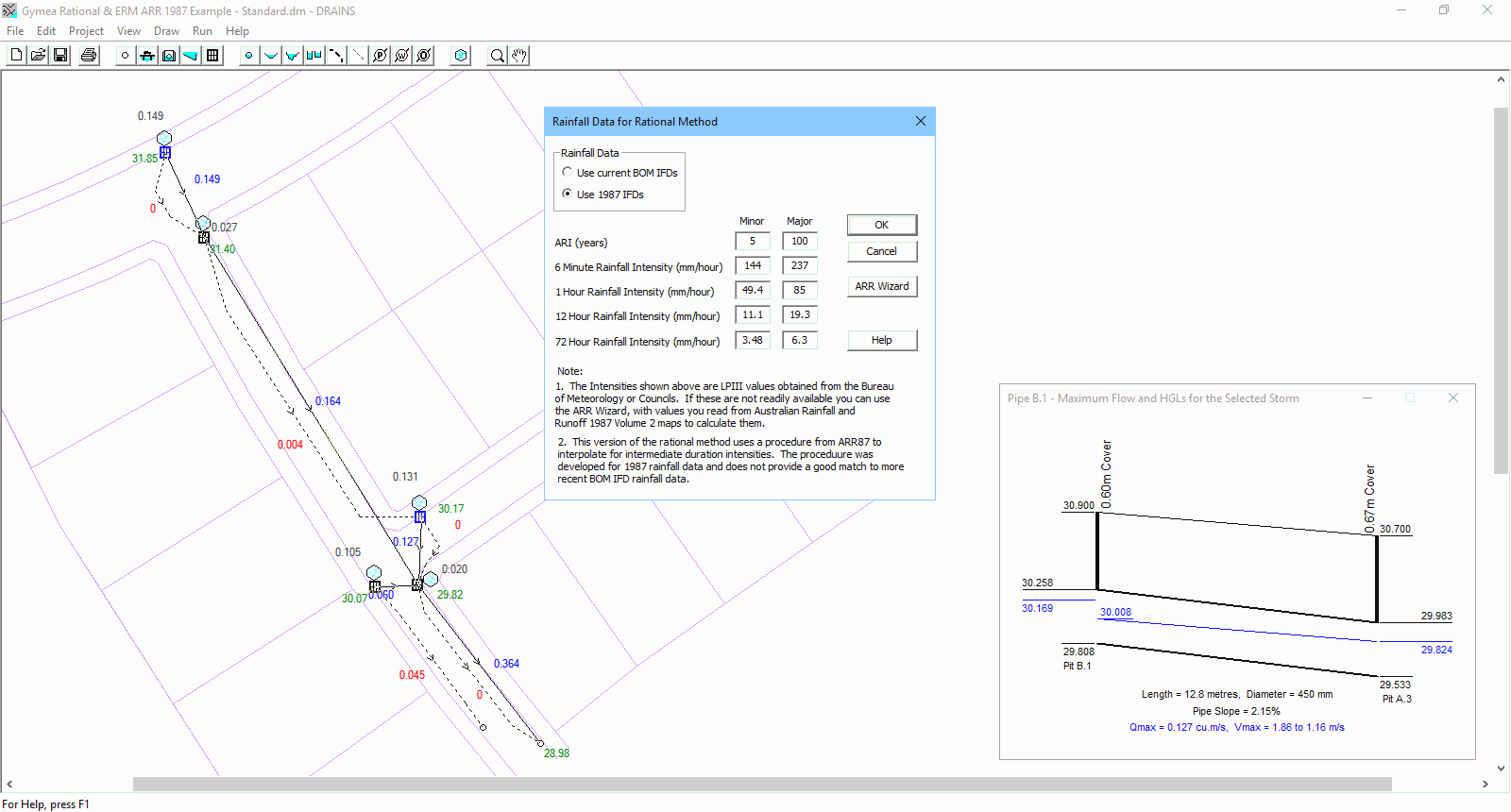Select the detention basin tool icon

pyautogui.click(x=191, y=56)
